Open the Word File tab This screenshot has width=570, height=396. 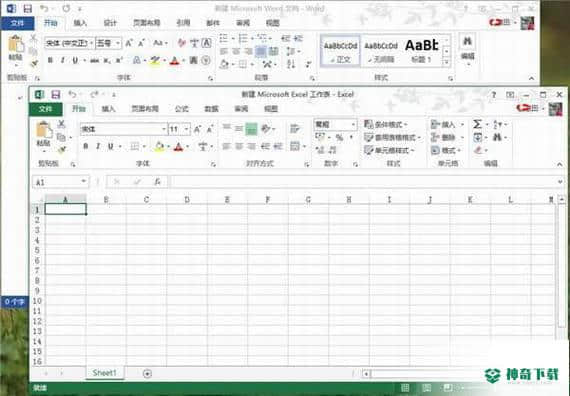coord(17,23)
